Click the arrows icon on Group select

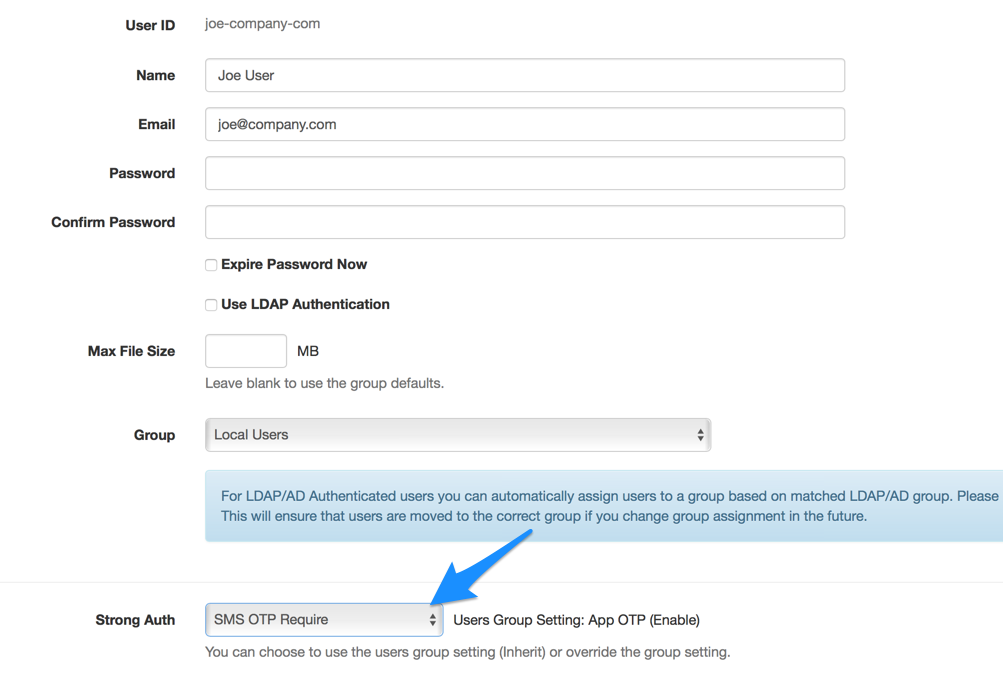pos(700,435)
